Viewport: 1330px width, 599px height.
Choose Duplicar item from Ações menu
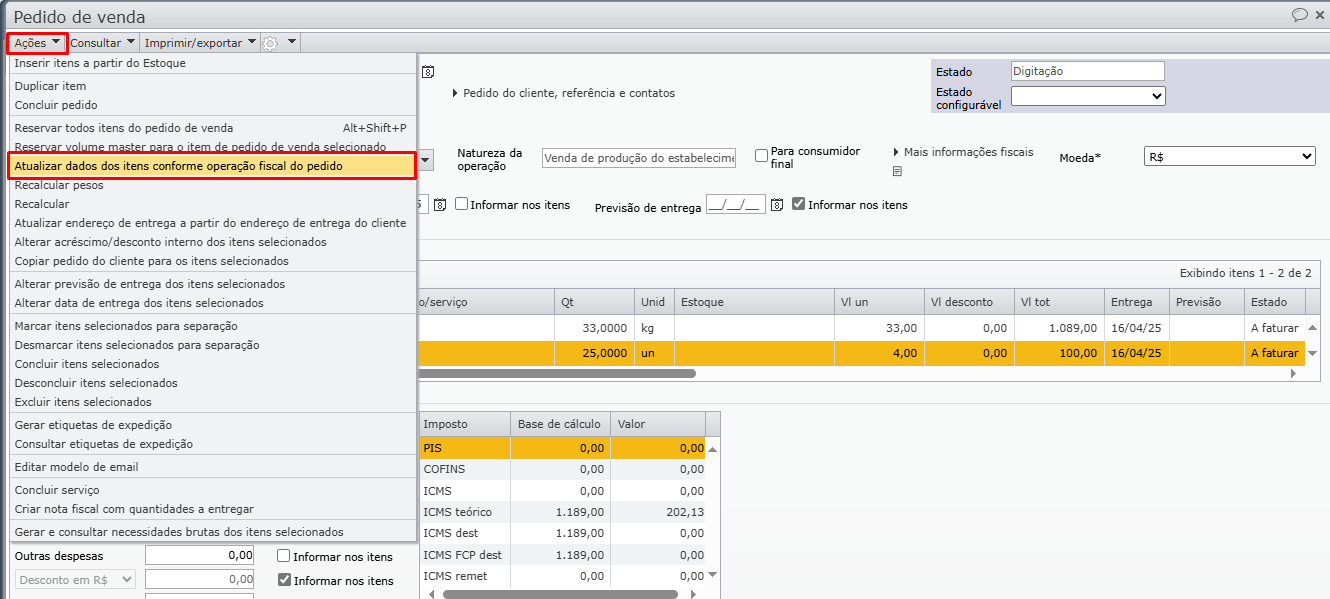pos(50,86)
